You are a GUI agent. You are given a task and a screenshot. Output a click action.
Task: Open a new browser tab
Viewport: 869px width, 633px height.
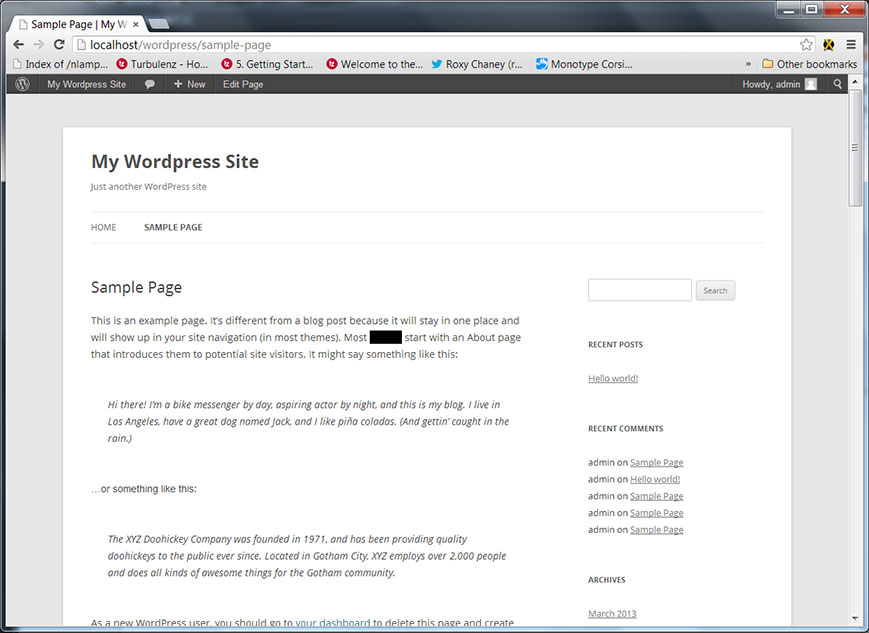159,24
